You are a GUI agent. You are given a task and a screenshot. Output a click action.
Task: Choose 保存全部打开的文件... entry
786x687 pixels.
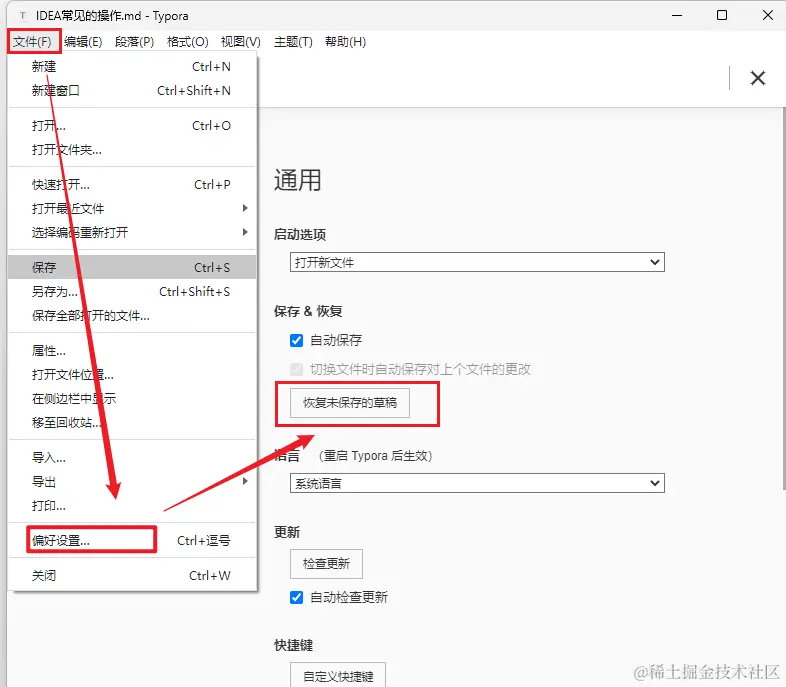[x=132, y=316]
